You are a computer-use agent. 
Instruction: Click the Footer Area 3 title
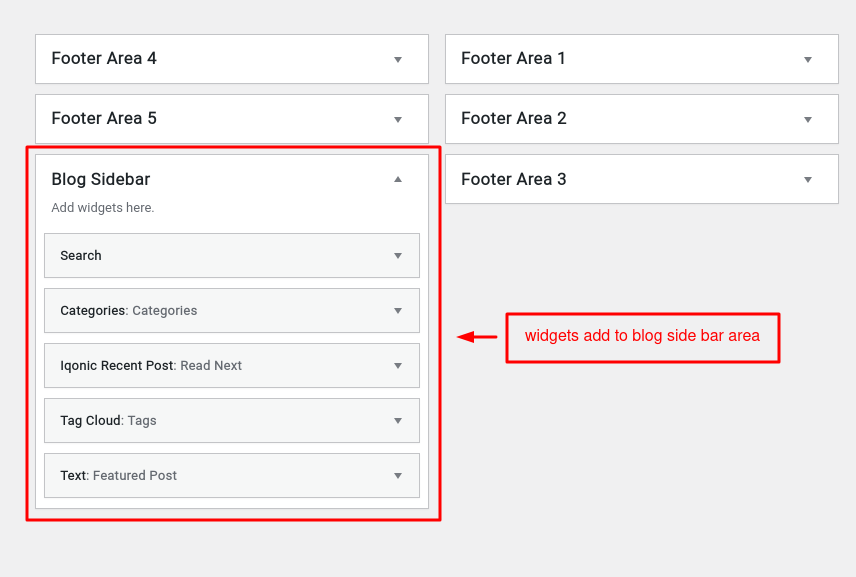coord(514,179)
